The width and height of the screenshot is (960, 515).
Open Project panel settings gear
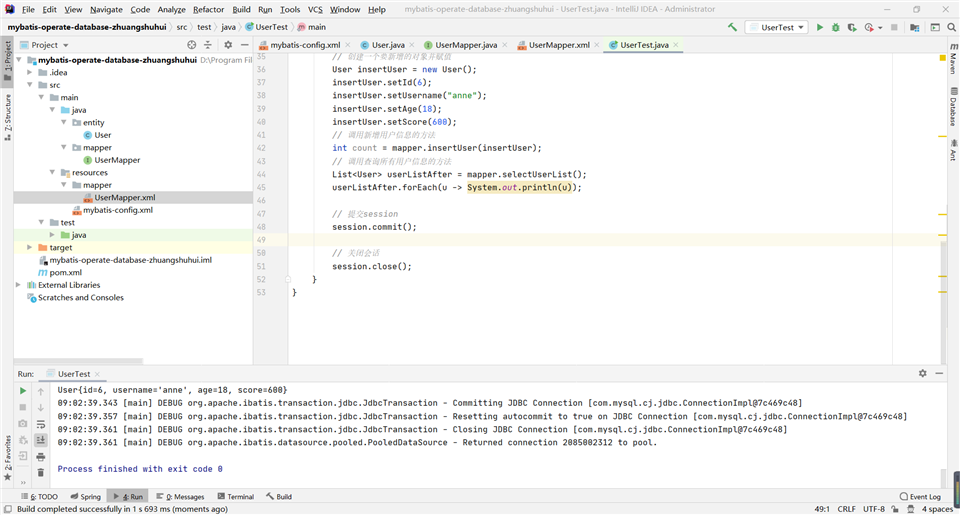[228, 45]
